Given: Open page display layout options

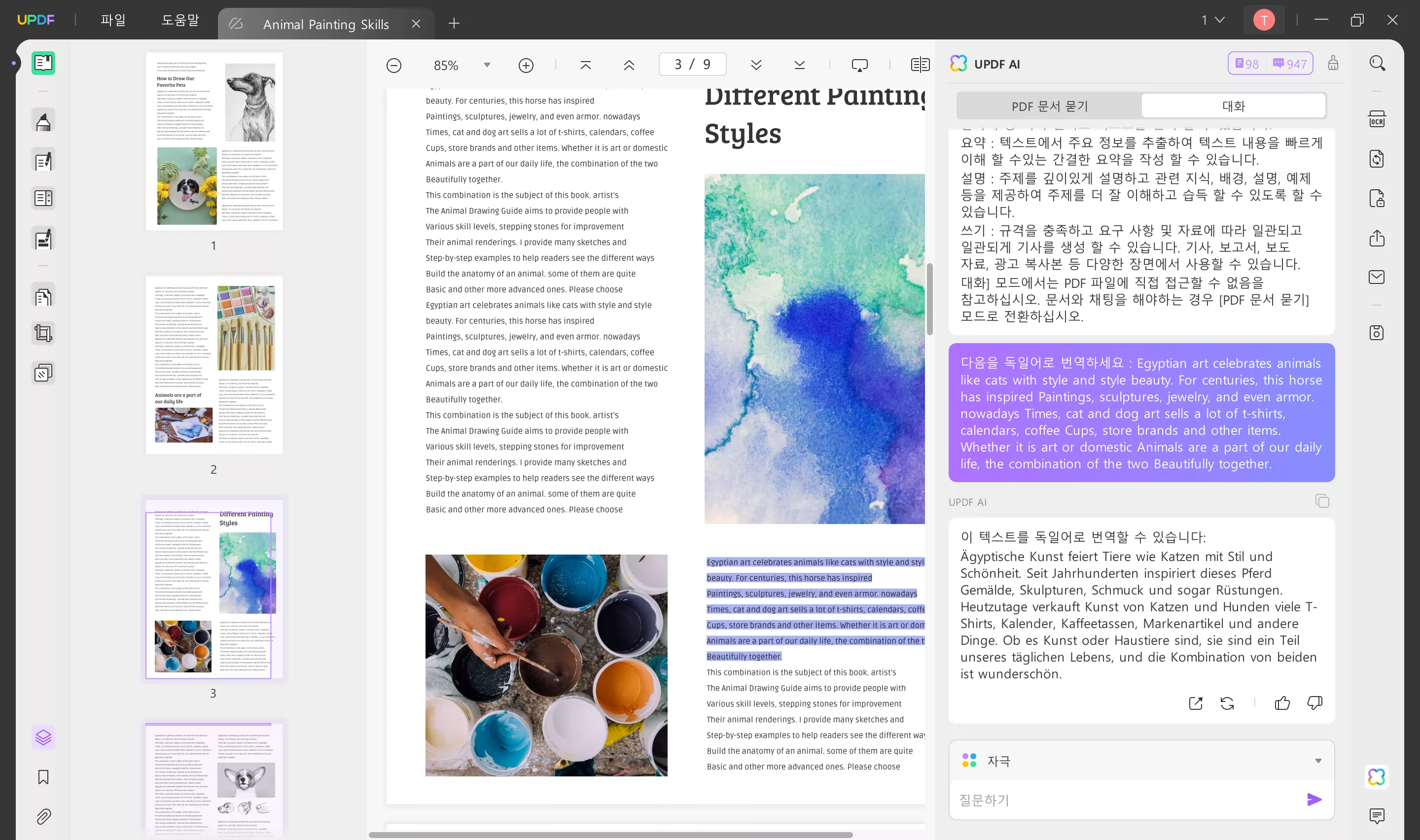Looking at the screenshot, I should [920, 65].
